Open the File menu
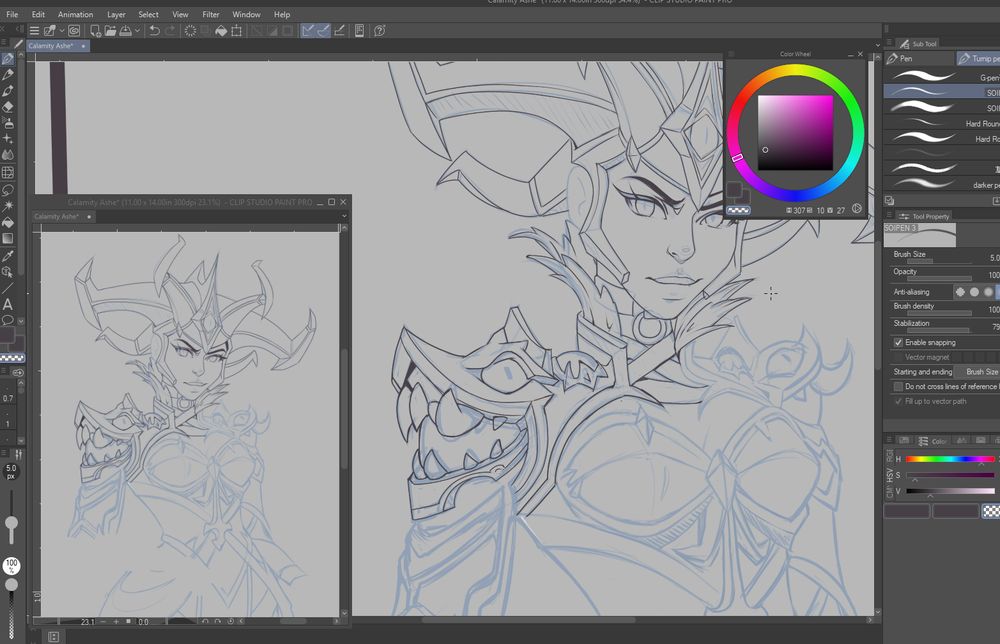This screenshot has width=1000, height=644. pos(12,14)
